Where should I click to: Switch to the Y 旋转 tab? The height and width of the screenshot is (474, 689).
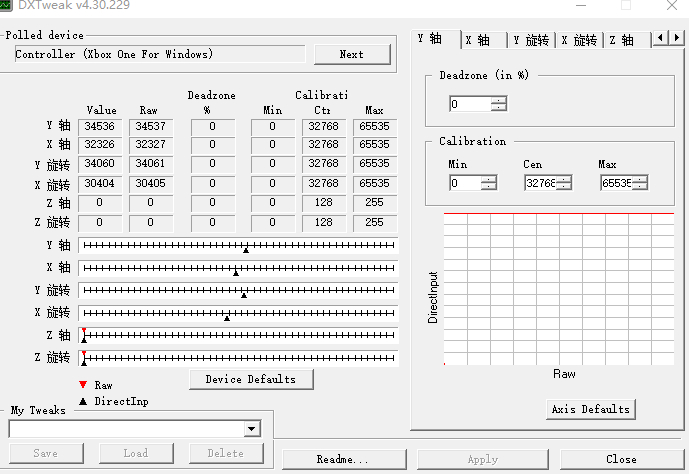pyautogui.click(x=531, y=40)
